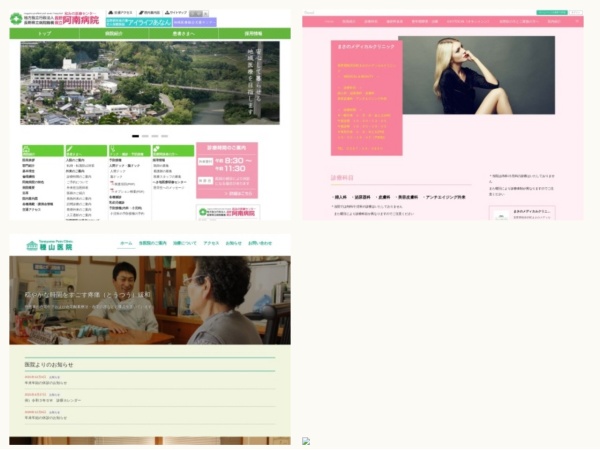Go to 採用情報 in the green menu
This screenshot has width=600, height=450.
pyautogui.click(x=255, y=33)
